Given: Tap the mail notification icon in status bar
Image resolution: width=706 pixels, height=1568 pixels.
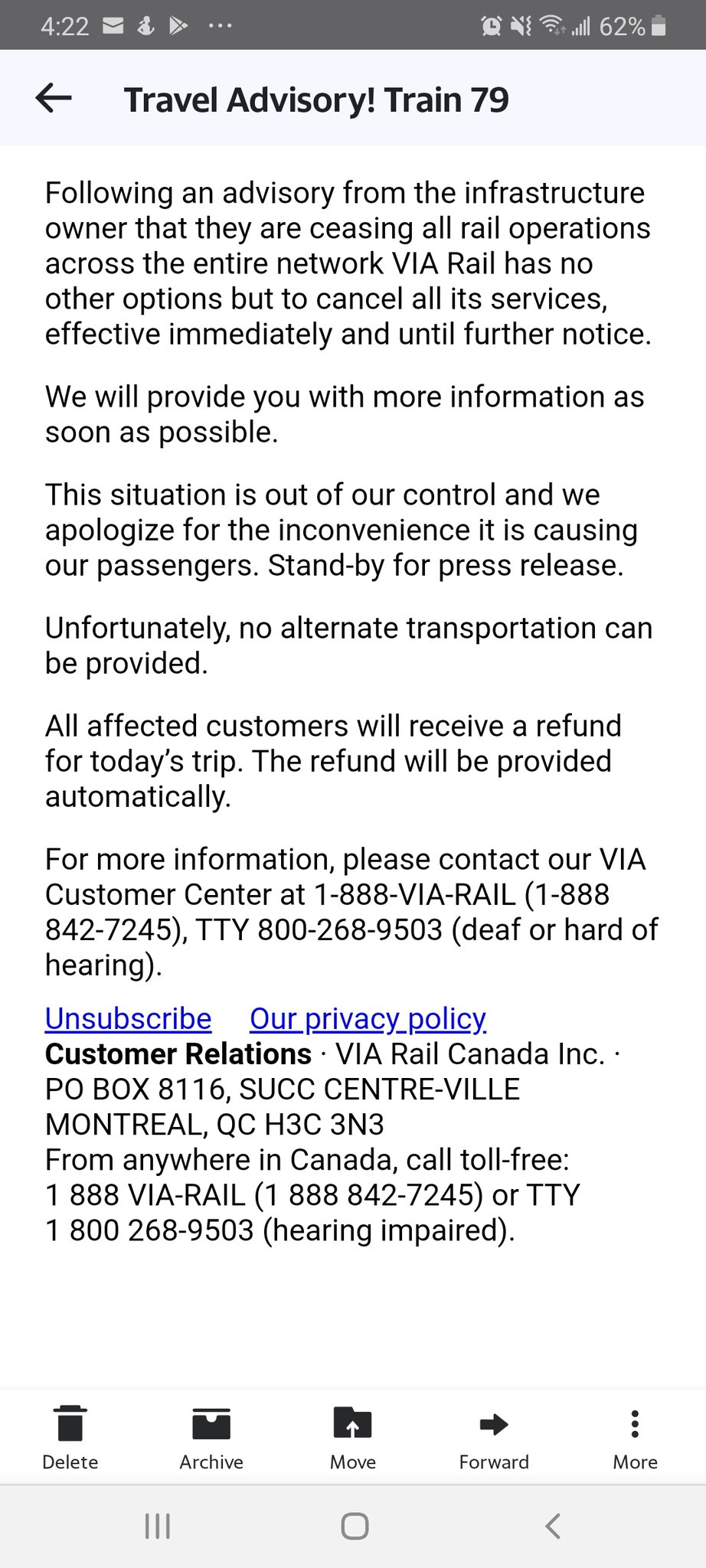Looking at the screenshot, I should click(113, 26).
